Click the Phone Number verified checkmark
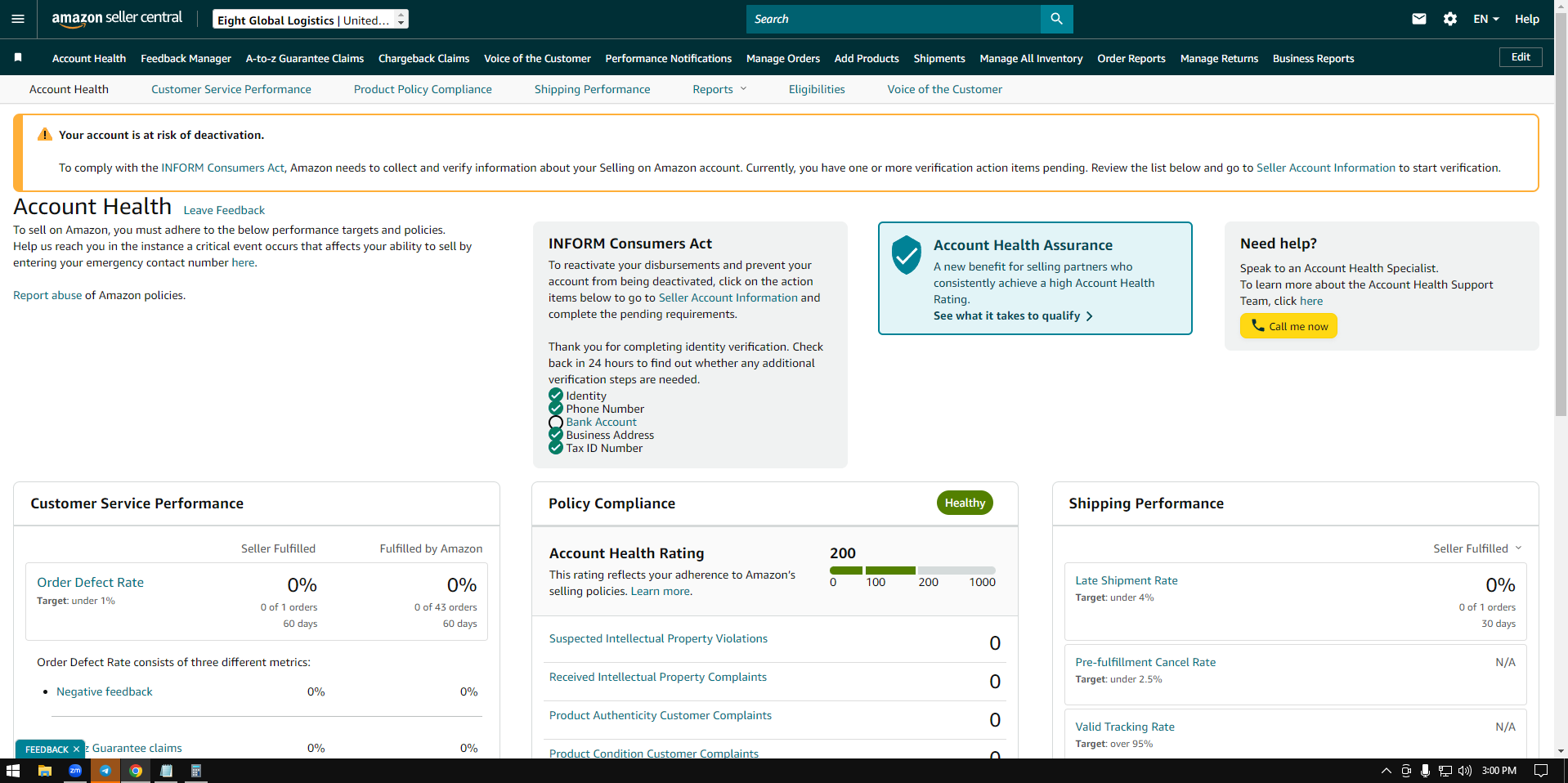 [556, 409]
